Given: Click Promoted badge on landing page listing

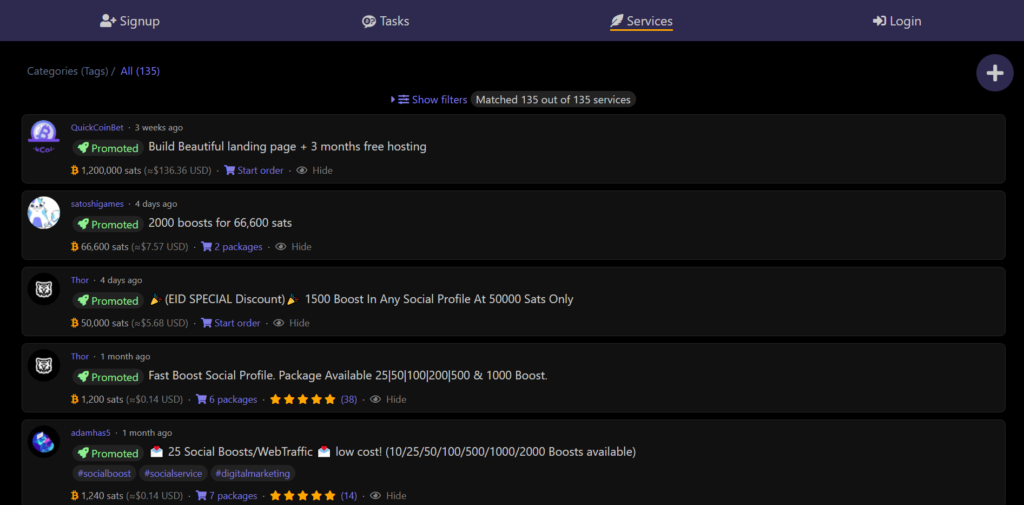Looking at the screenshot, I should [108, 148].
